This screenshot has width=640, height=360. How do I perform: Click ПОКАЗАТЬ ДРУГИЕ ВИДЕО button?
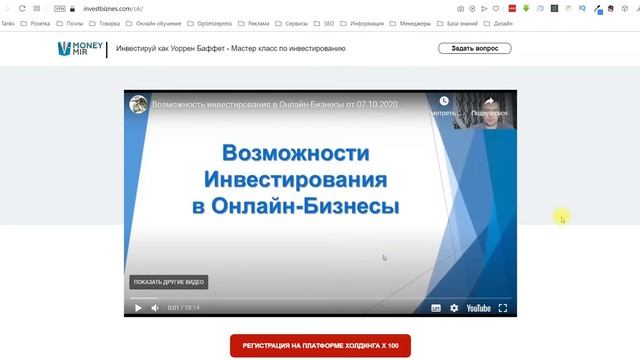tap(169, 282)
